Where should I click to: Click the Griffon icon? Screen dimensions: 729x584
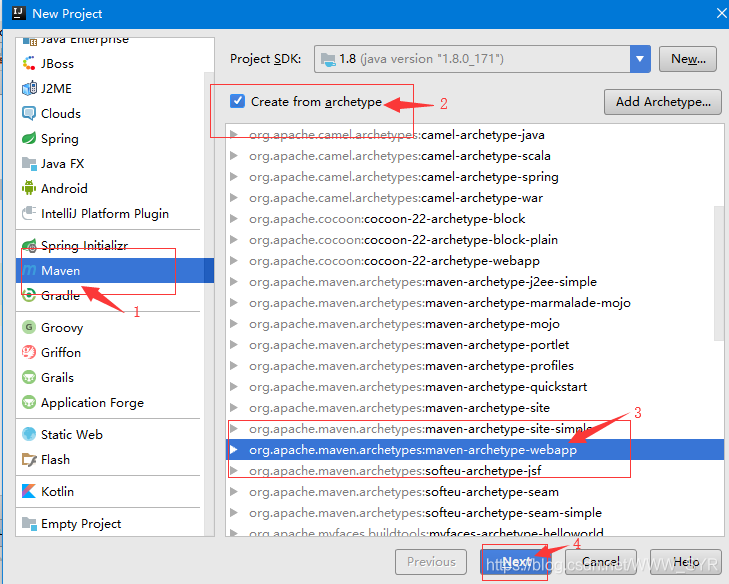[x=29, y=352]
